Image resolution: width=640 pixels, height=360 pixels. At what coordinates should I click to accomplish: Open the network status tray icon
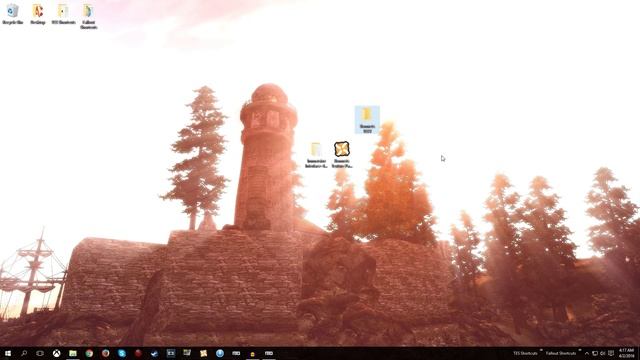pos(595,353)
